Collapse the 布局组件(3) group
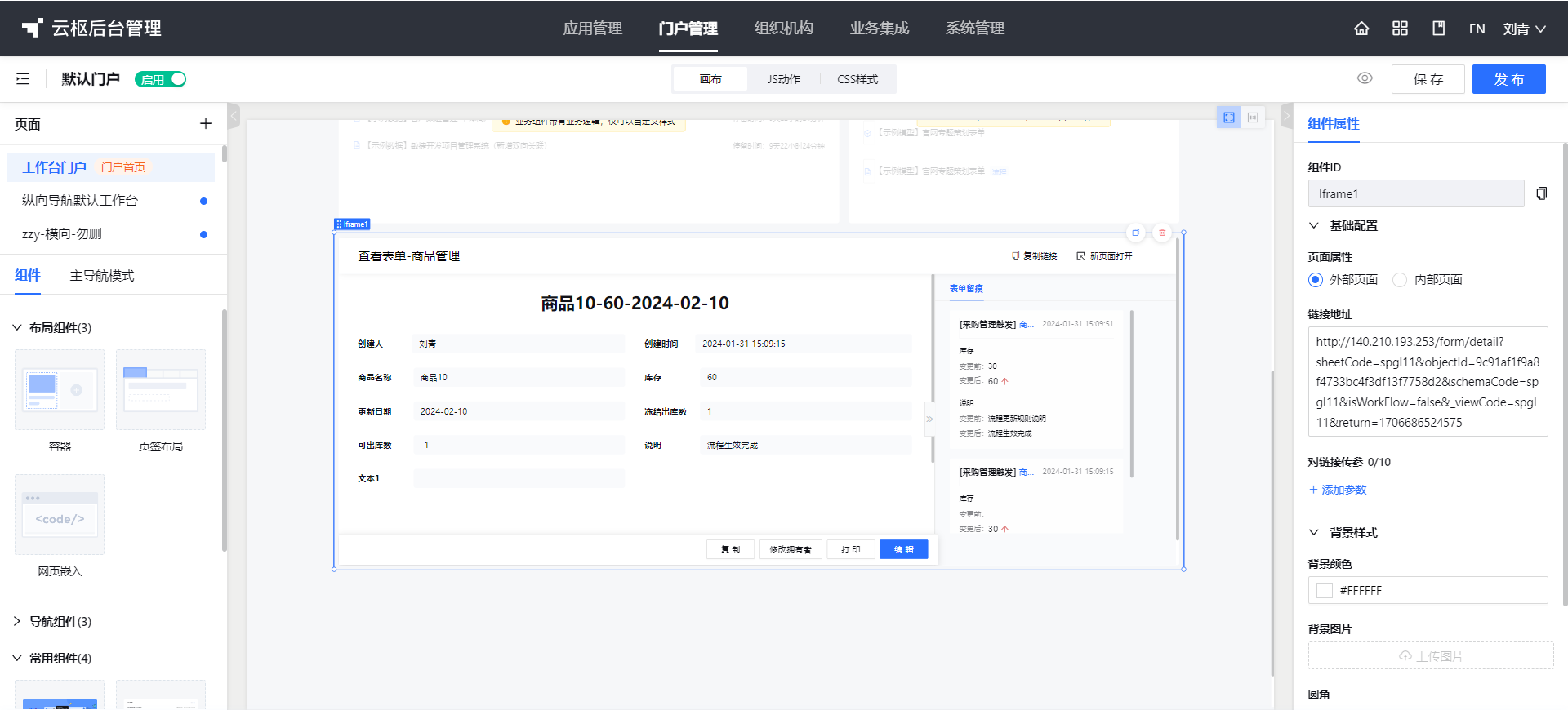Viewport: 1568px width, 710px height. (x=17, y=327)
